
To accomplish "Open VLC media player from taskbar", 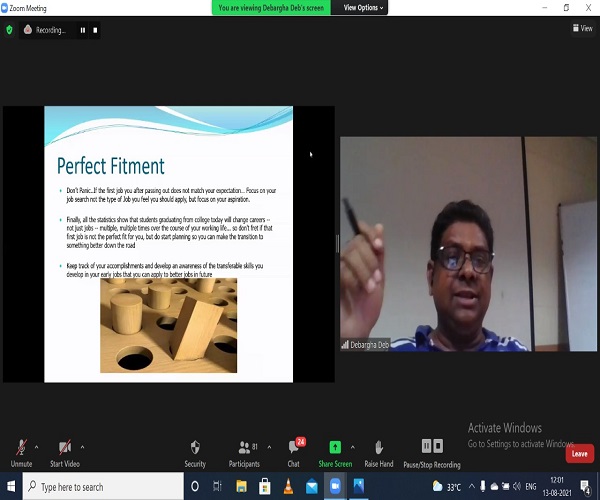I will coord(288,487).
